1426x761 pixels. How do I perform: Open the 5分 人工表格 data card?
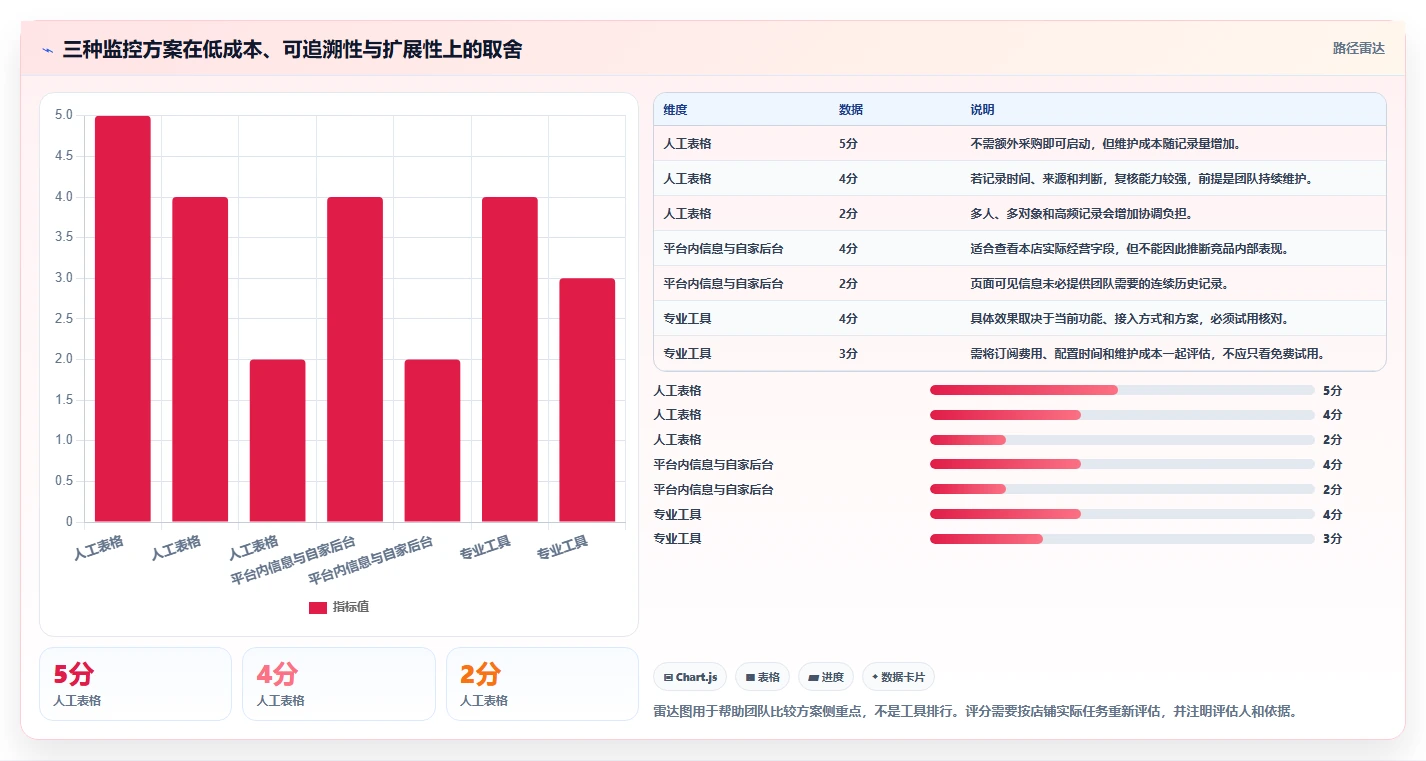pyautogui.click(x=135, y=684)
